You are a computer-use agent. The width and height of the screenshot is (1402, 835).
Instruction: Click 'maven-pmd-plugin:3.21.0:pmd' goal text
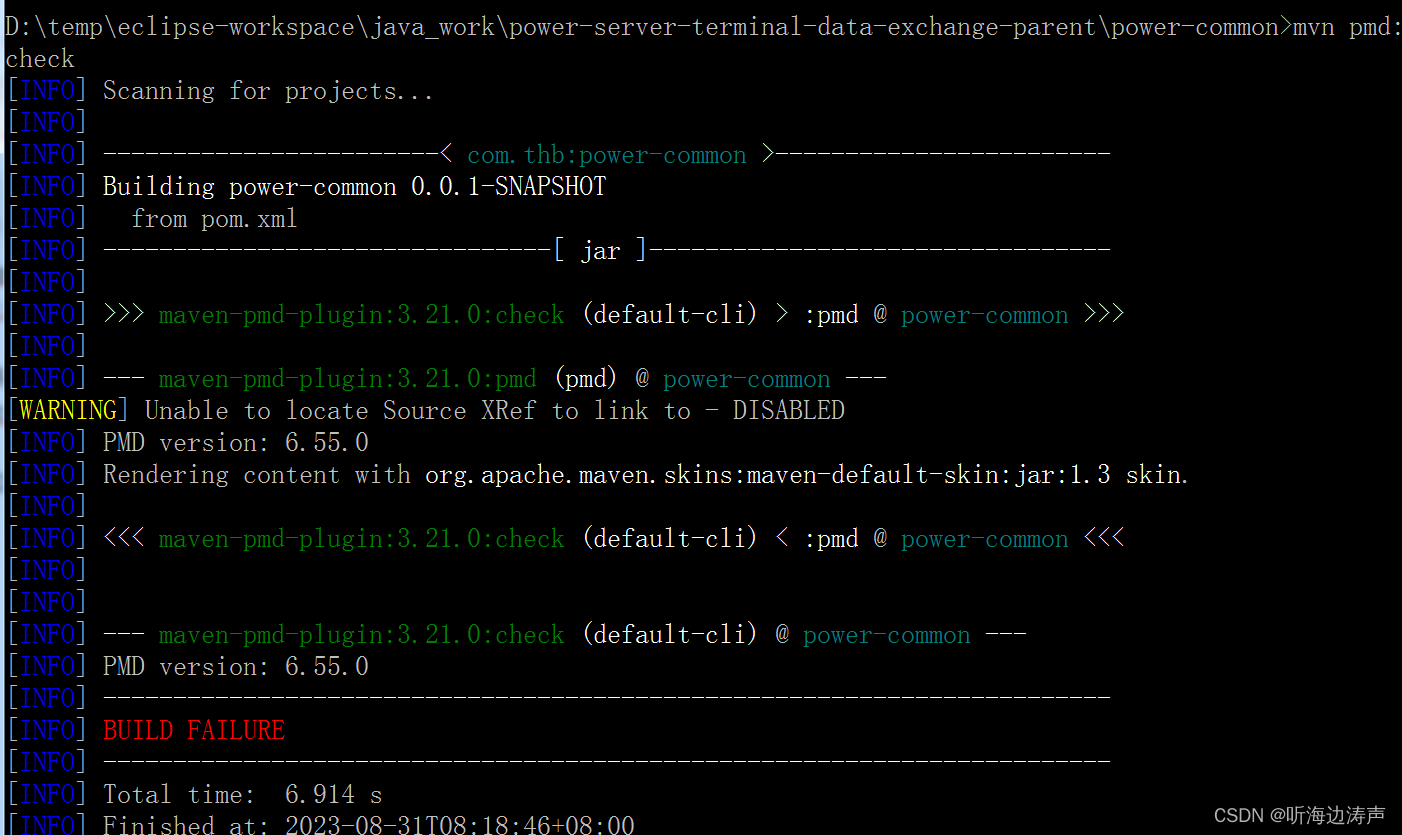click(x=348, y=379)
